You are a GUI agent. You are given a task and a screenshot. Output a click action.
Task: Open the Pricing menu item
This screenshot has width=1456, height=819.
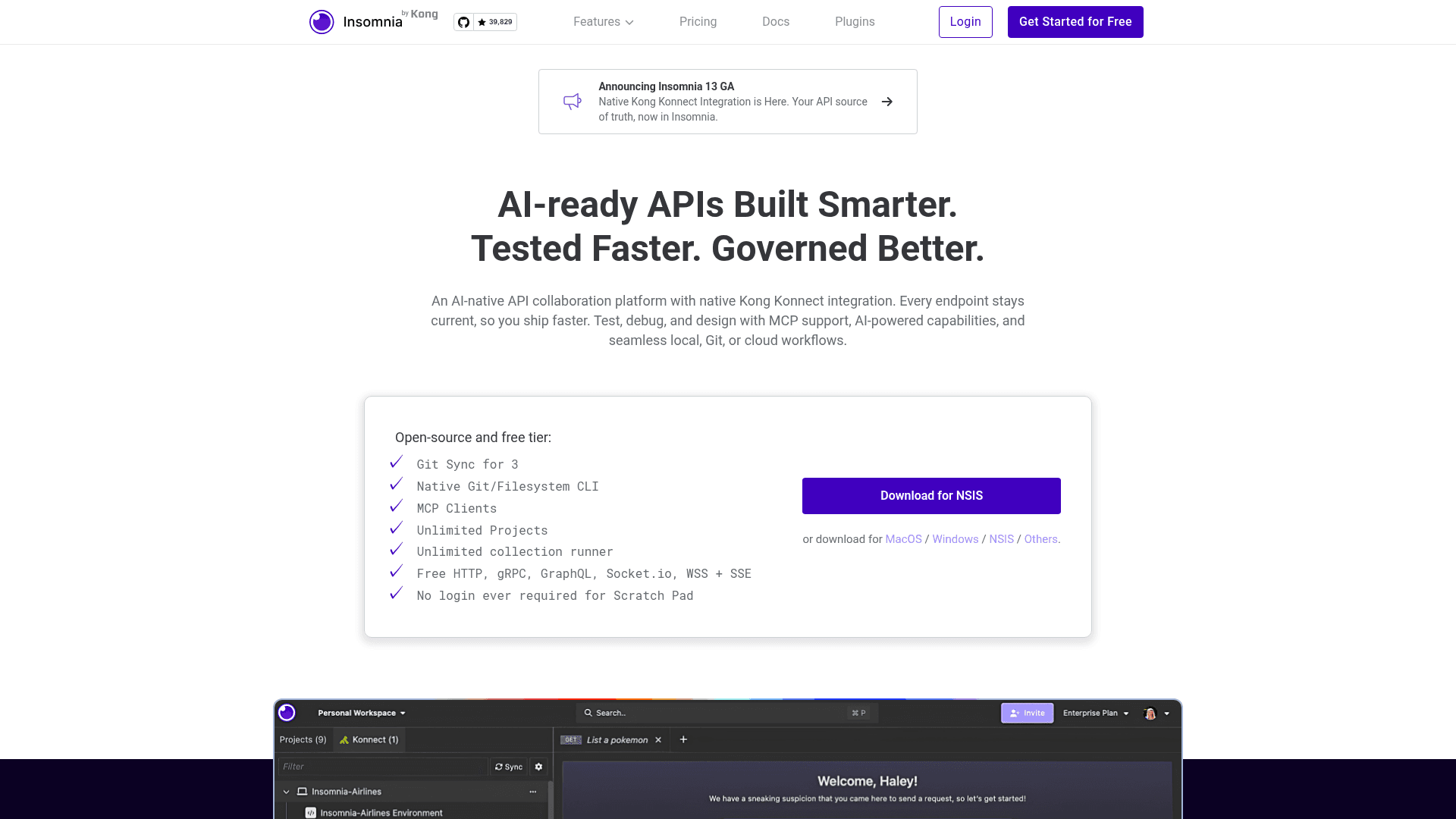(x=698, y=22)
